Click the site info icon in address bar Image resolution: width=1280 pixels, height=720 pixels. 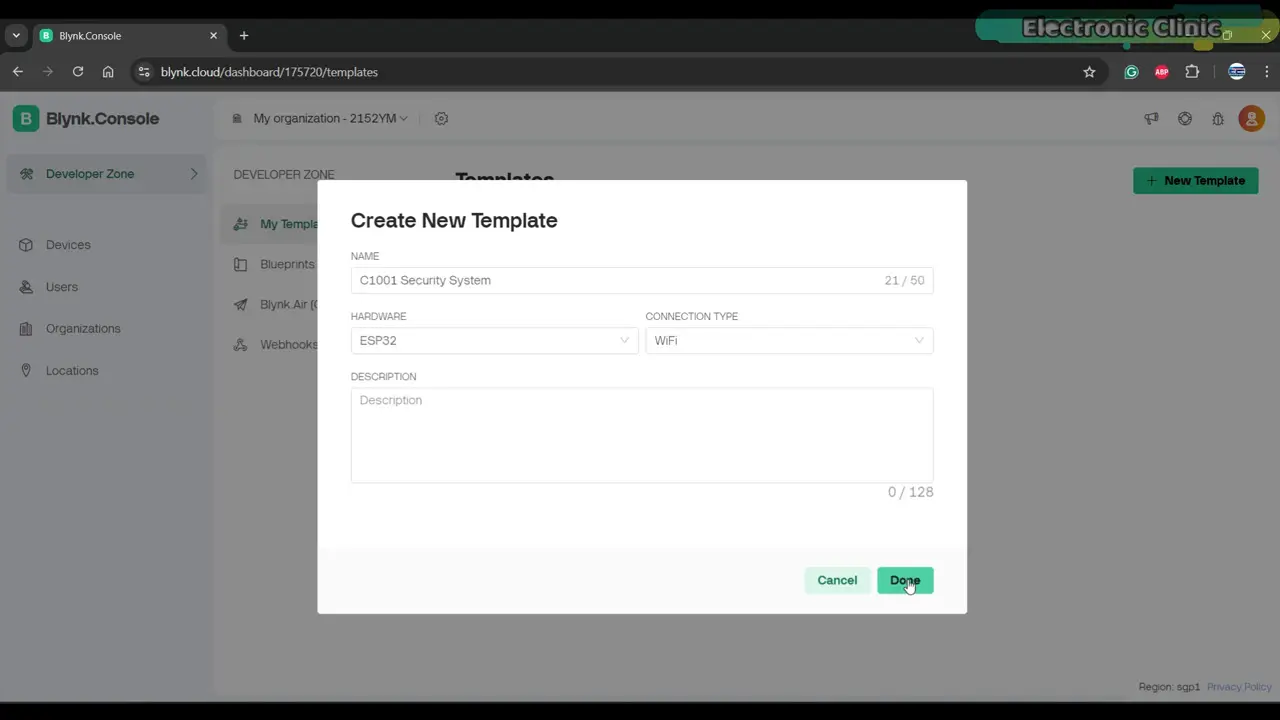click(x=144, y=72)
